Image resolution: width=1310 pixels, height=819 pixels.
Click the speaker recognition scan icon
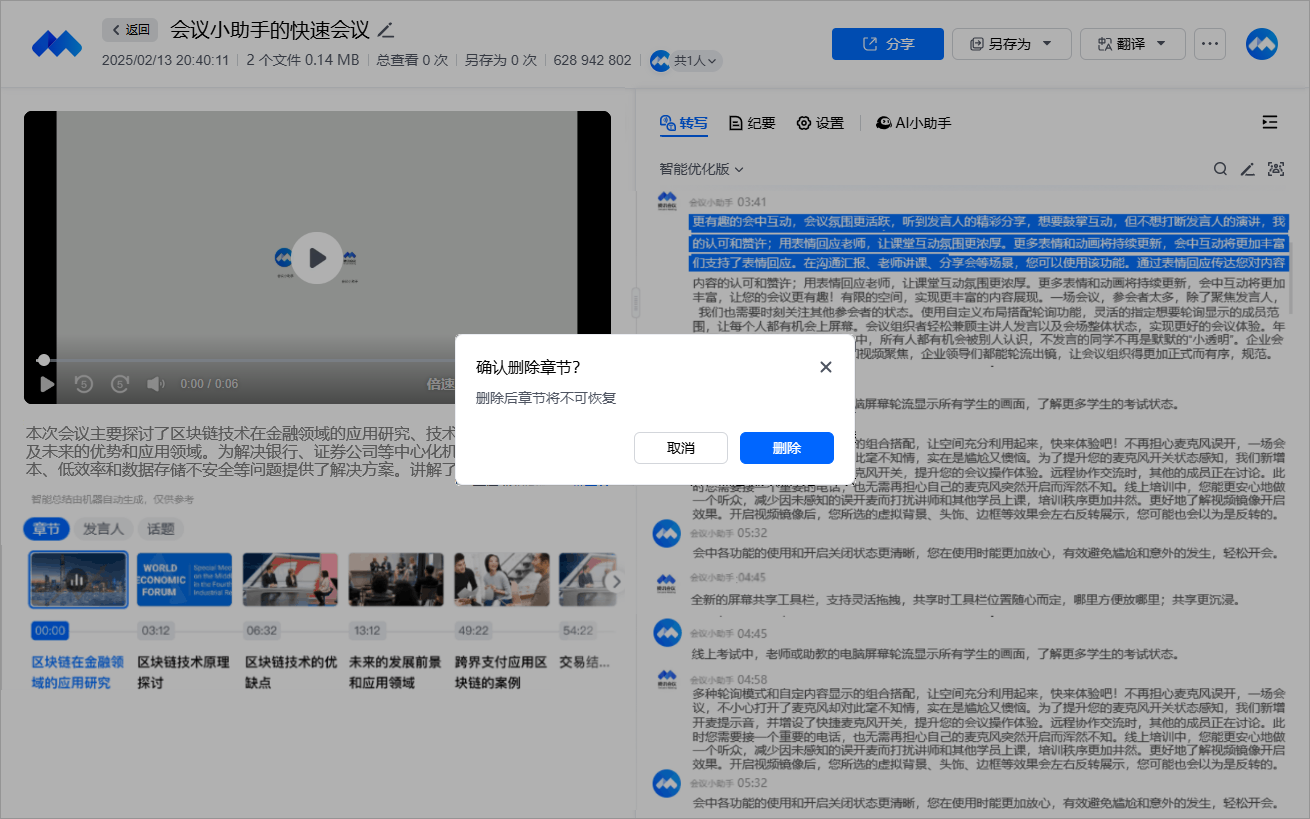point(1275,169)
